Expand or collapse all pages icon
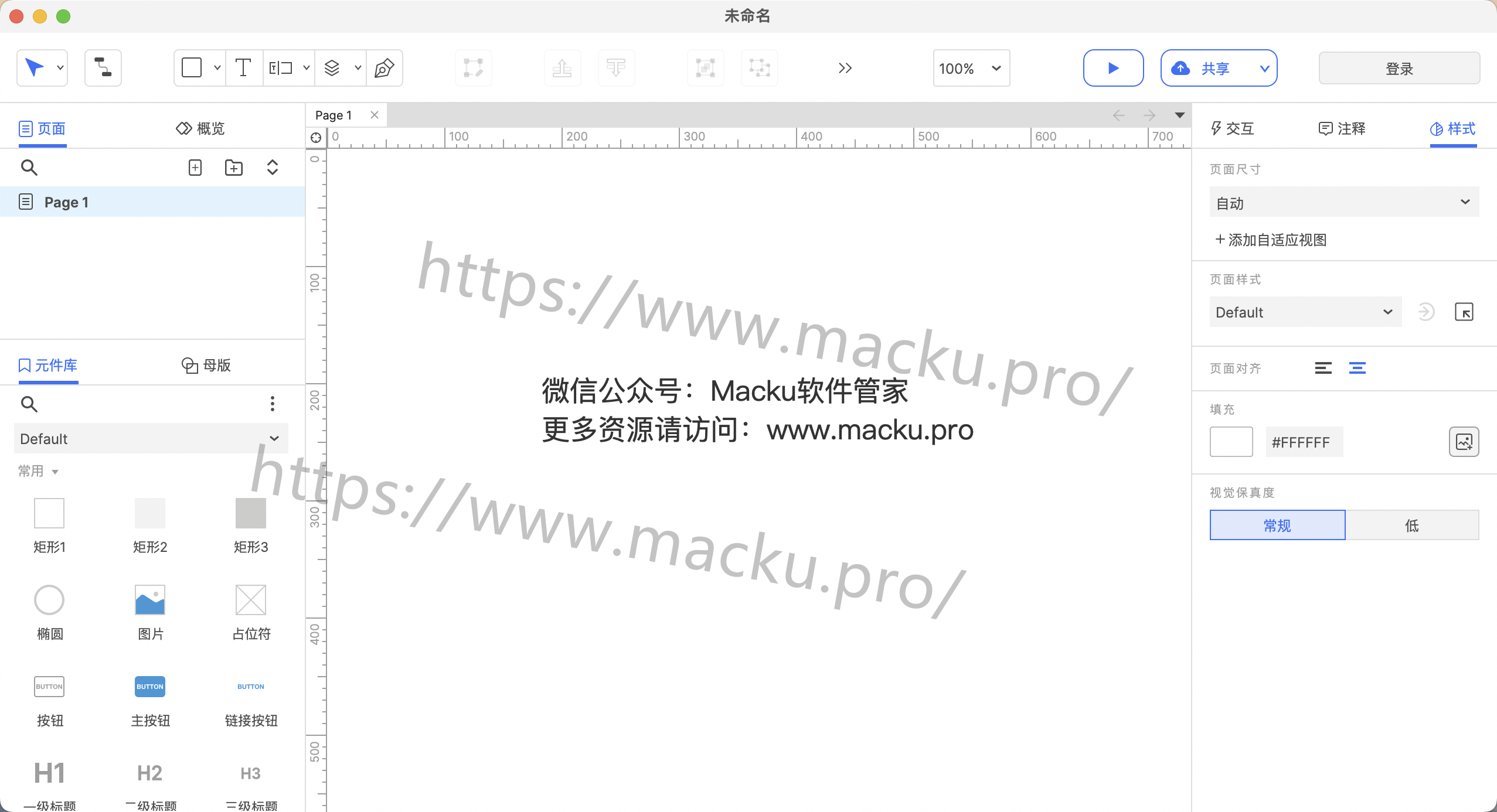 273,168
